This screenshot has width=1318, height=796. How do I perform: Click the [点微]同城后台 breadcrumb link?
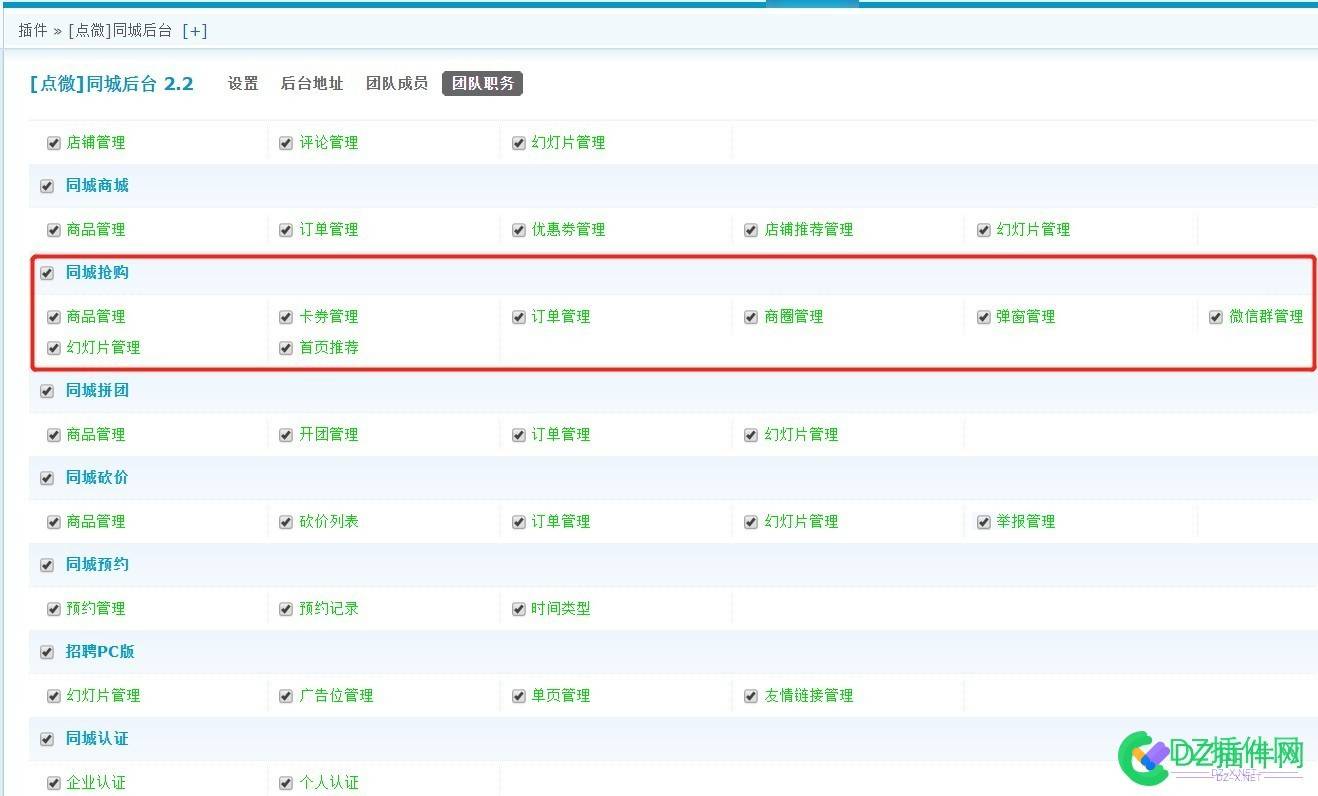click(121, 31)
